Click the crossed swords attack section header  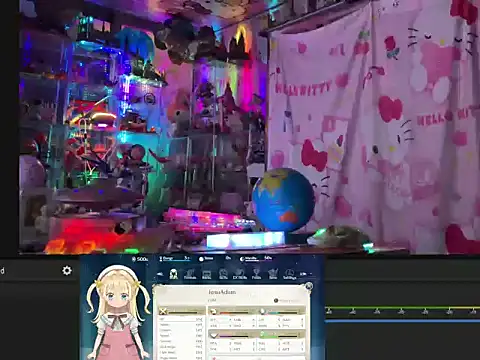click(182, 312)
